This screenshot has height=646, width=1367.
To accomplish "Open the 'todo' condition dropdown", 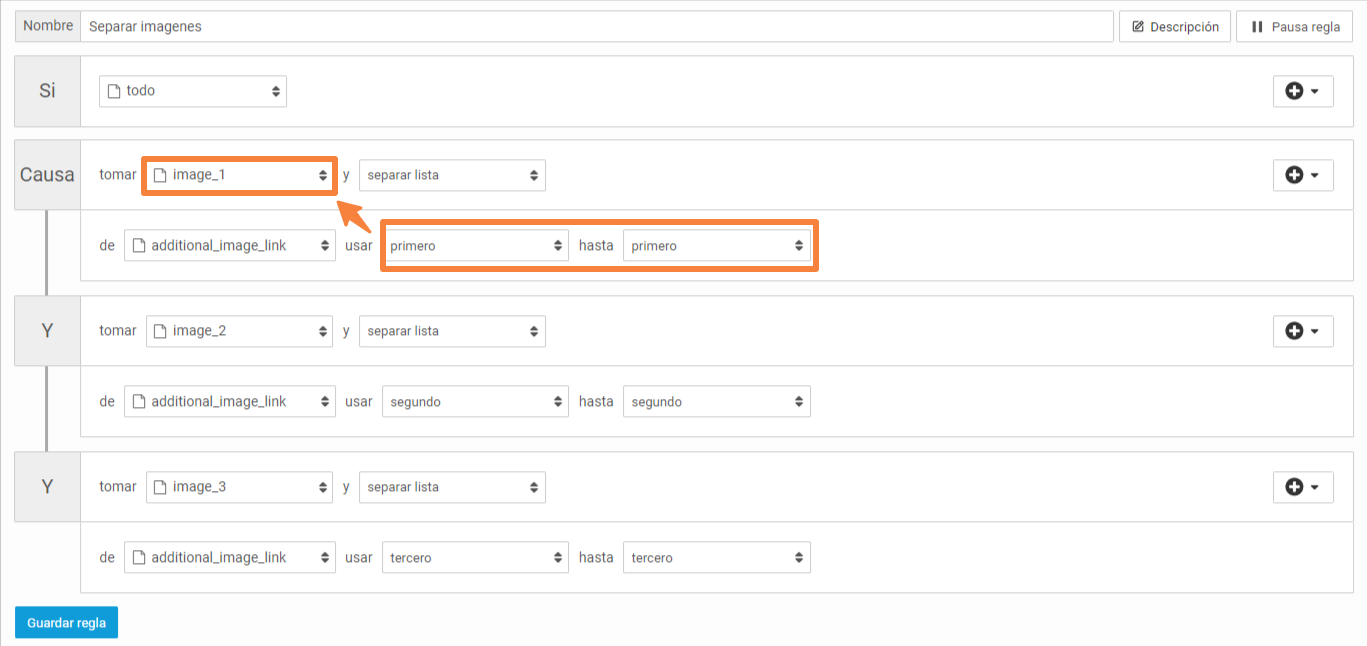I will pos(193,91).
